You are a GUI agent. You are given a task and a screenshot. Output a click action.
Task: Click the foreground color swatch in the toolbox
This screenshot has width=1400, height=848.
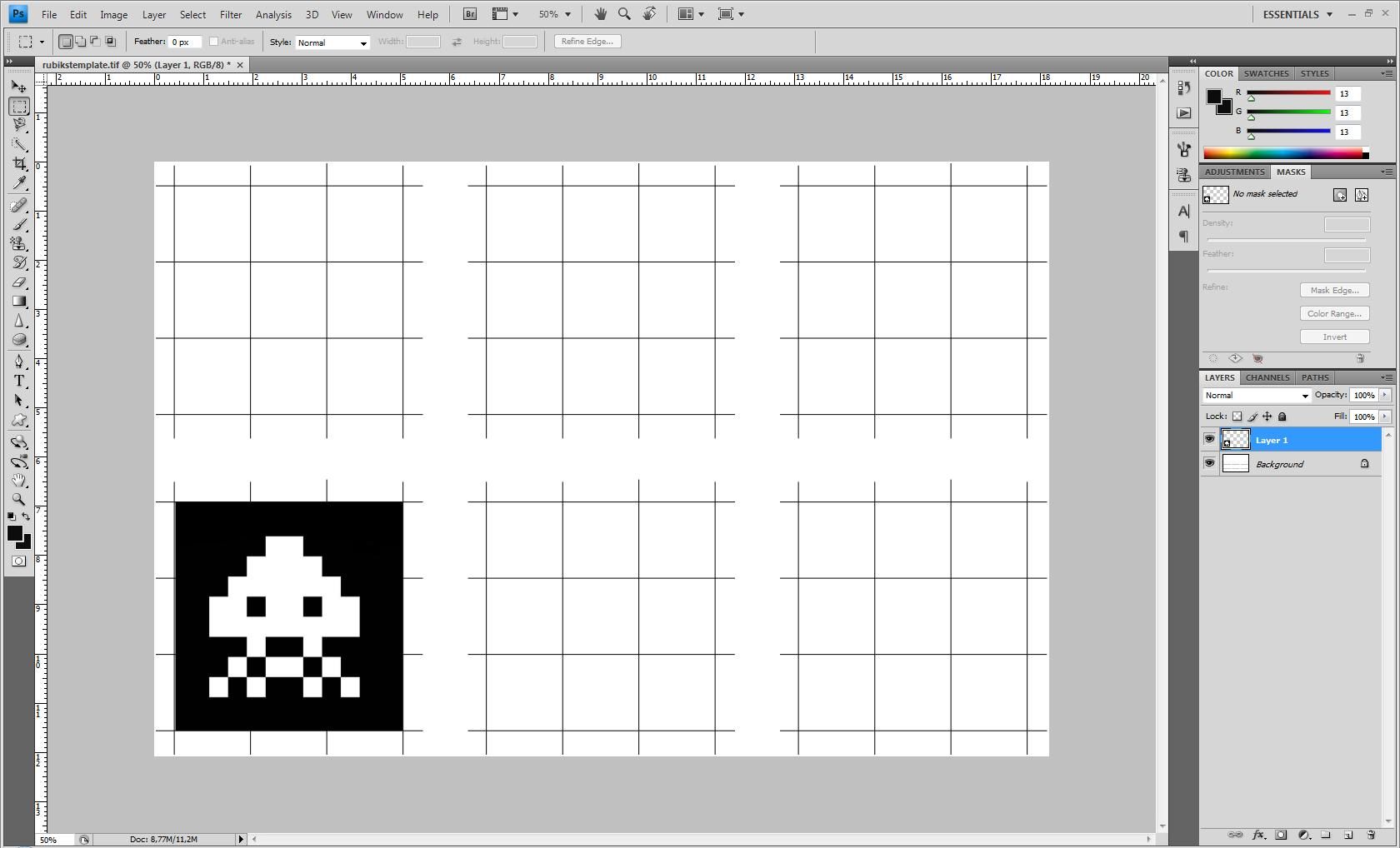click(x=14, y=534)
